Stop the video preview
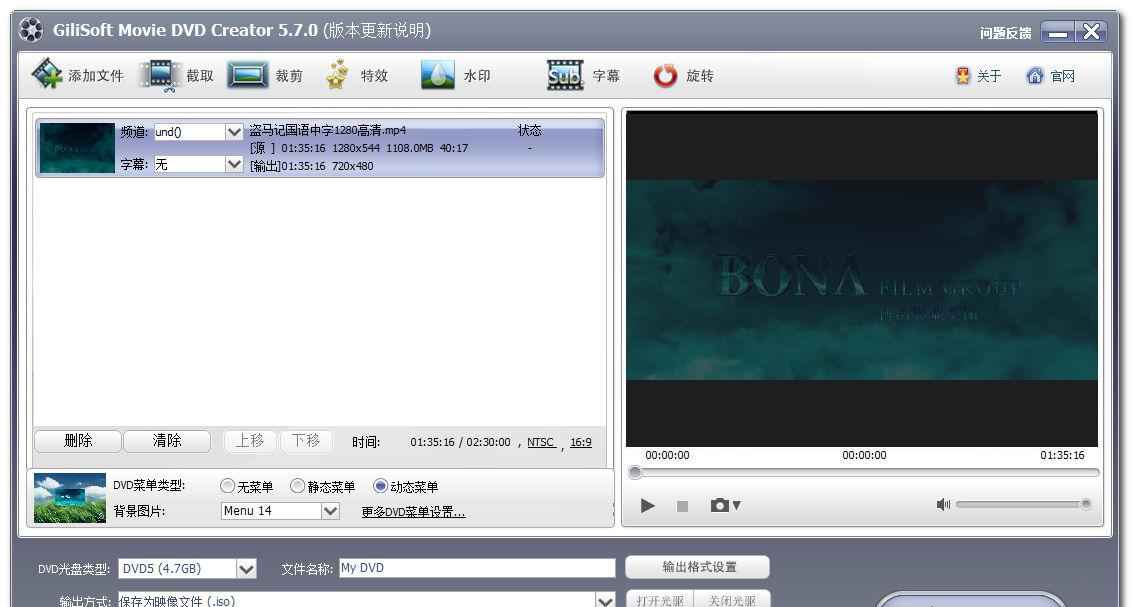Screen dimensions: 1131x607 (x=682, y=506)
